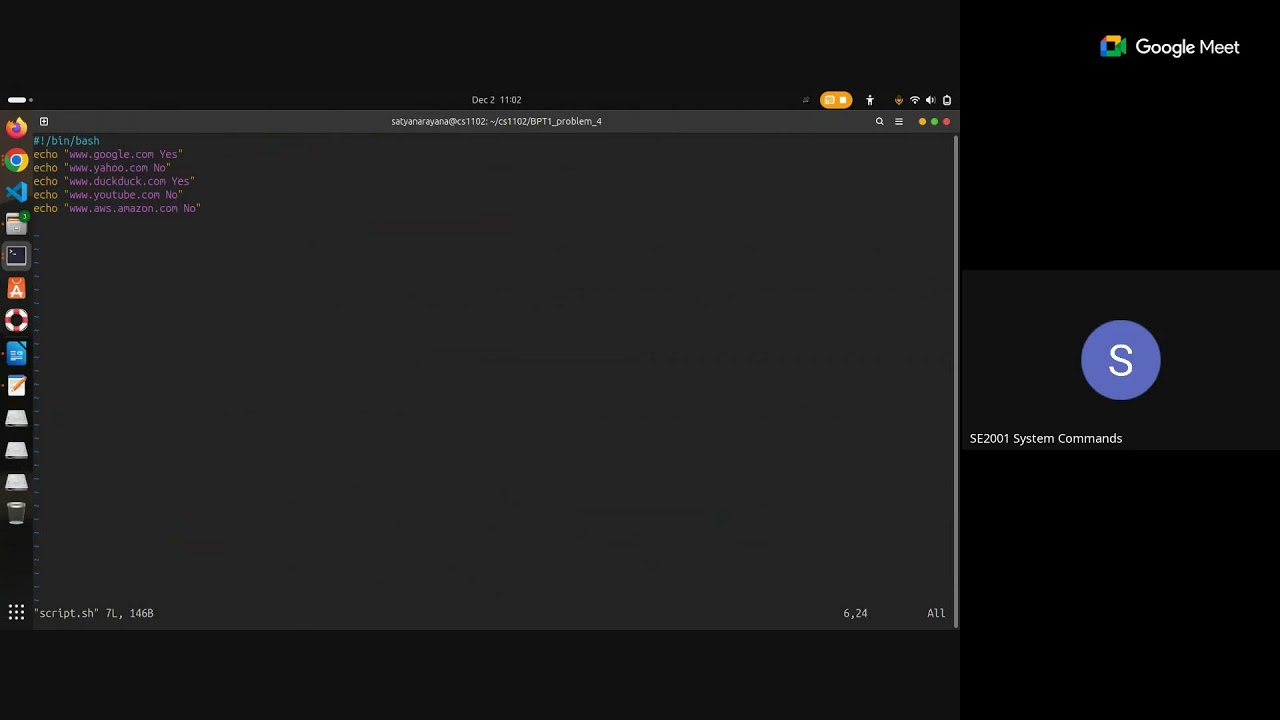Click the volume speaker icon in top bar
This screenshot has height=720, width=1280.
pos(930,100)
